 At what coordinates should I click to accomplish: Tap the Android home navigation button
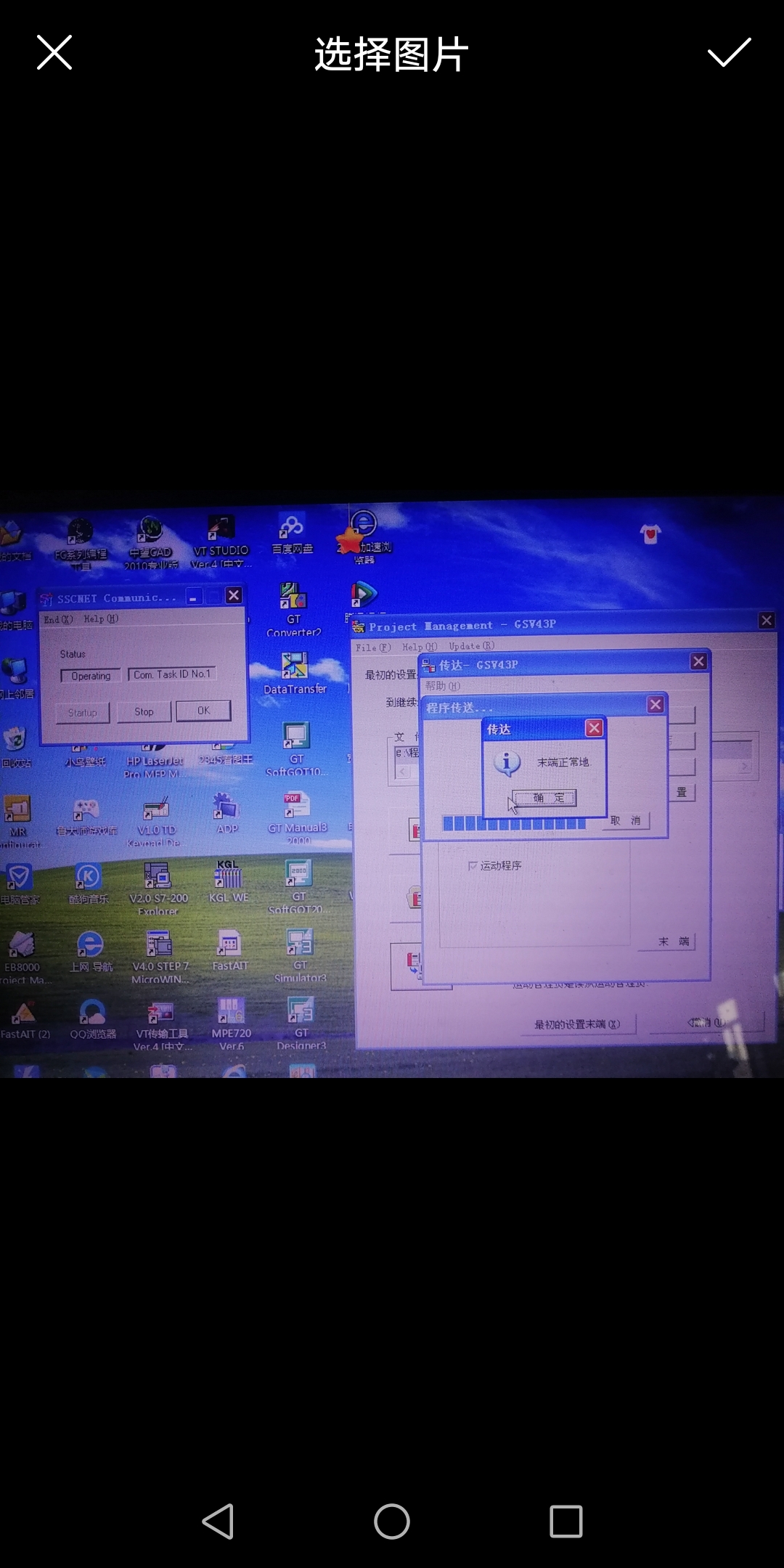tap(392, 1521)
